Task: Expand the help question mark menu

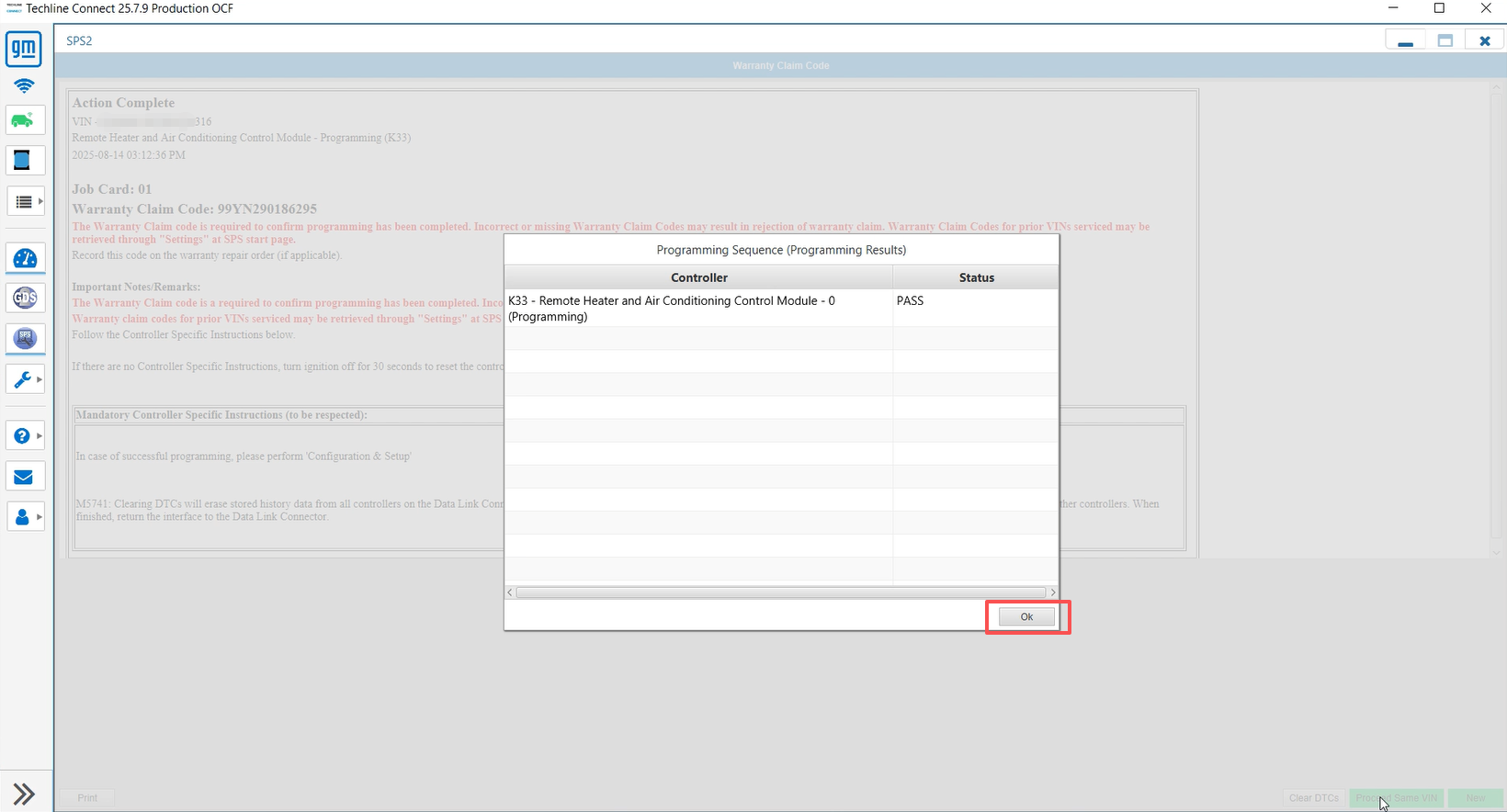Action: 40,436
